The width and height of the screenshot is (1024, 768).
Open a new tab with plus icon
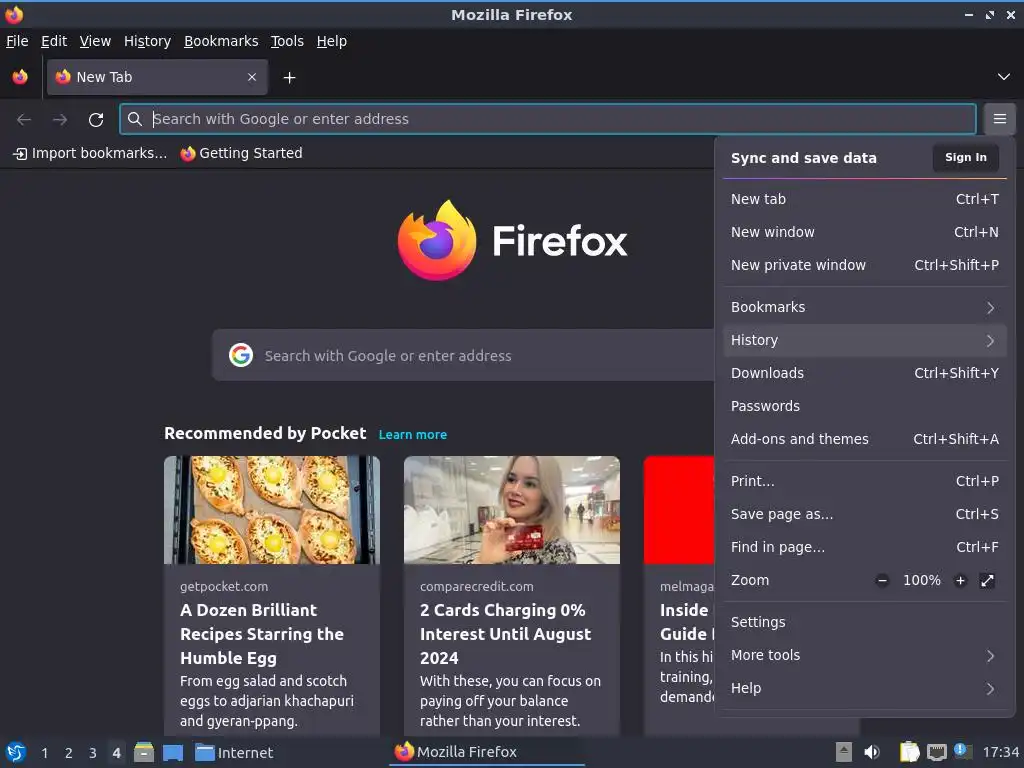289,78
